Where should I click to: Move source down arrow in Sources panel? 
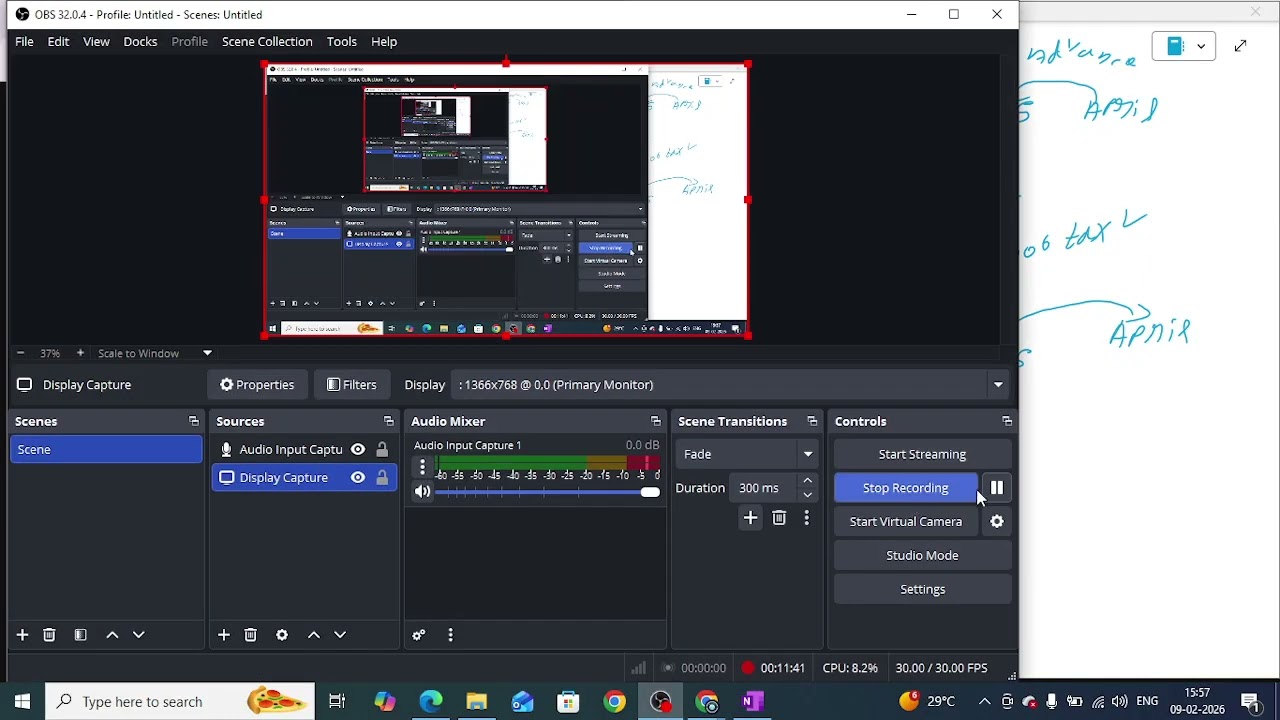[x=340, y=635]
